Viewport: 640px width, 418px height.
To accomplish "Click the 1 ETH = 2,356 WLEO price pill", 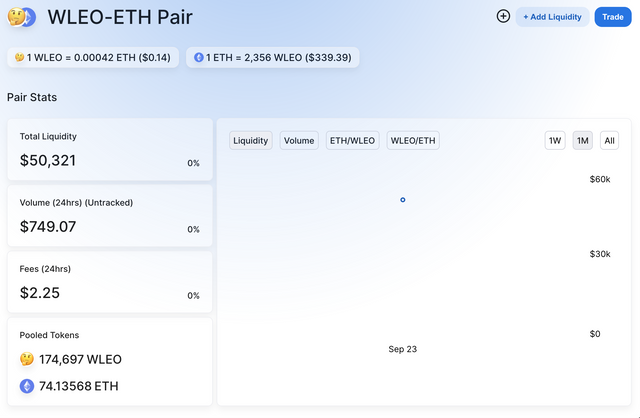I will [273, 57].
